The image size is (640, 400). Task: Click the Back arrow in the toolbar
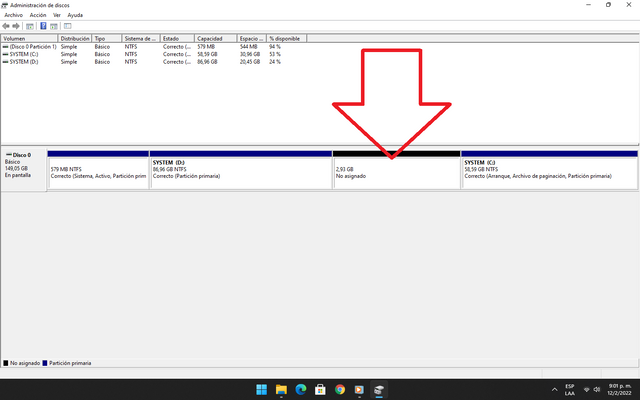pos(6,26)
